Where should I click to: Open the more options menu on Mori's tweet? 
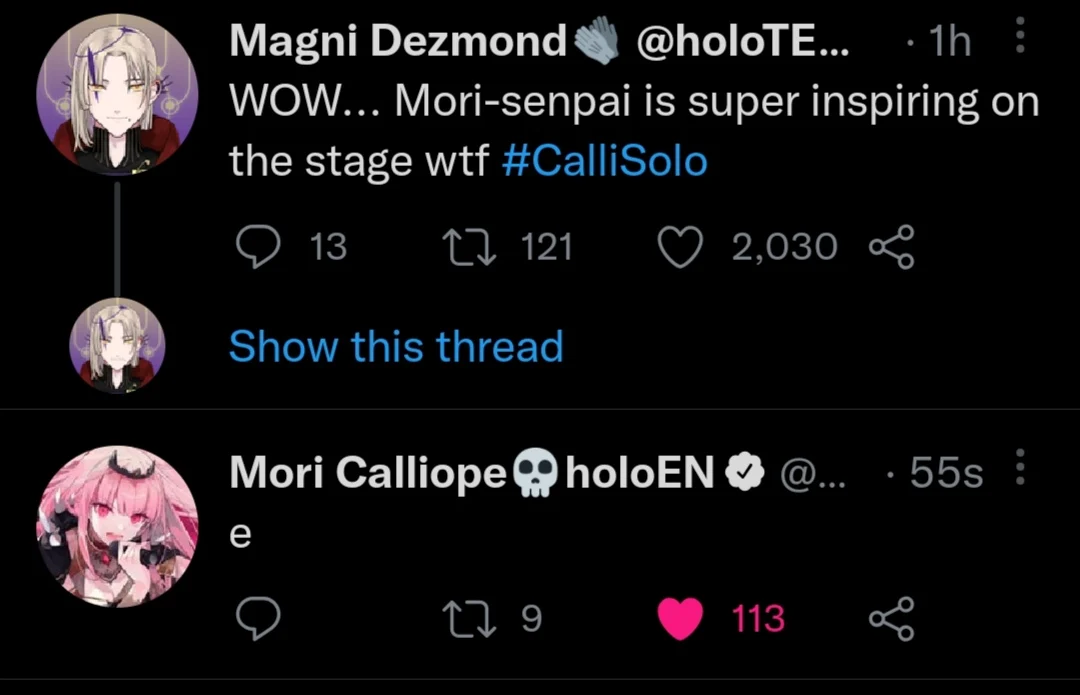click(x=1021, y=467)
